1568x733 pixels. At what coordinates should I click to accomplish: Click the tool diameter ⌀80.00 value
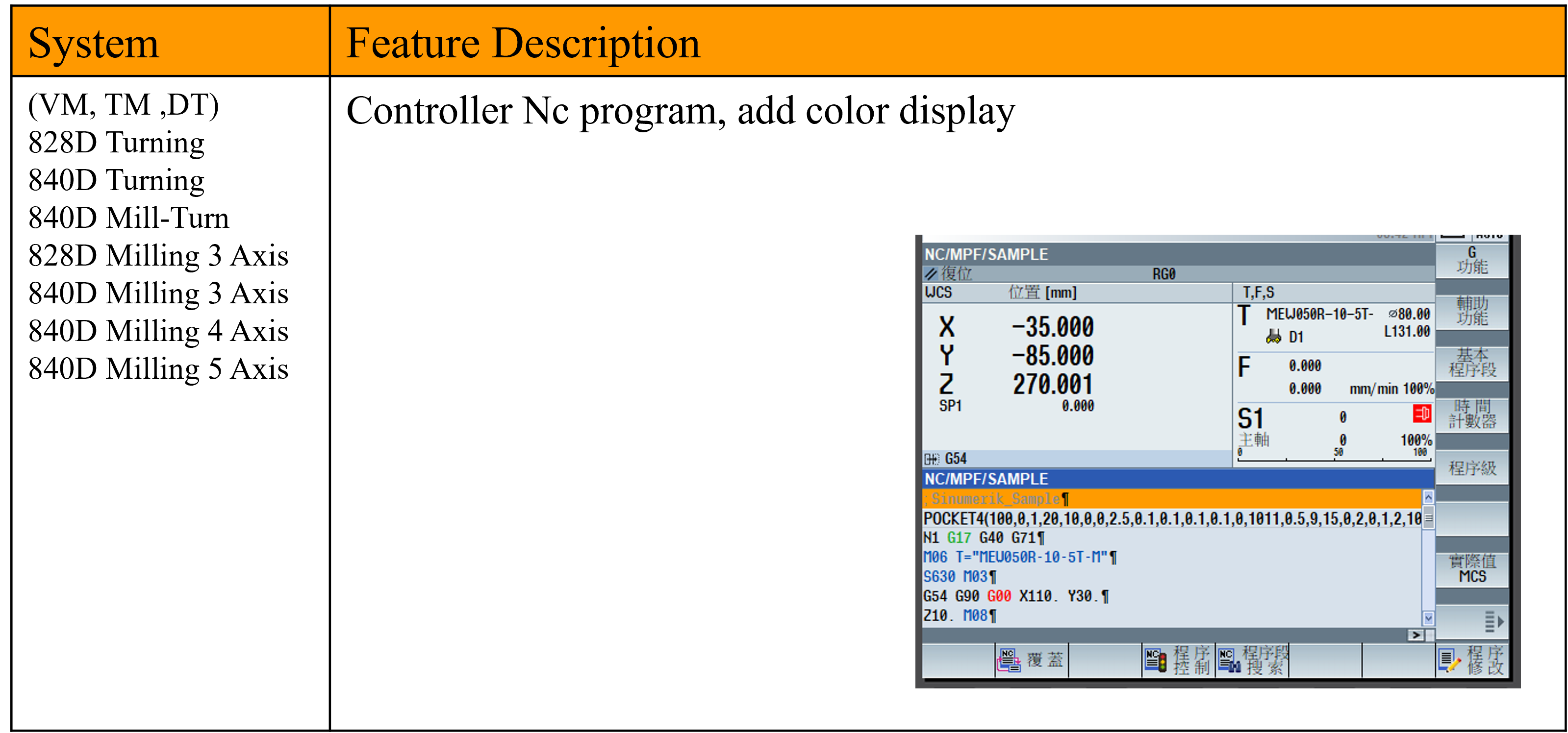1409,314
